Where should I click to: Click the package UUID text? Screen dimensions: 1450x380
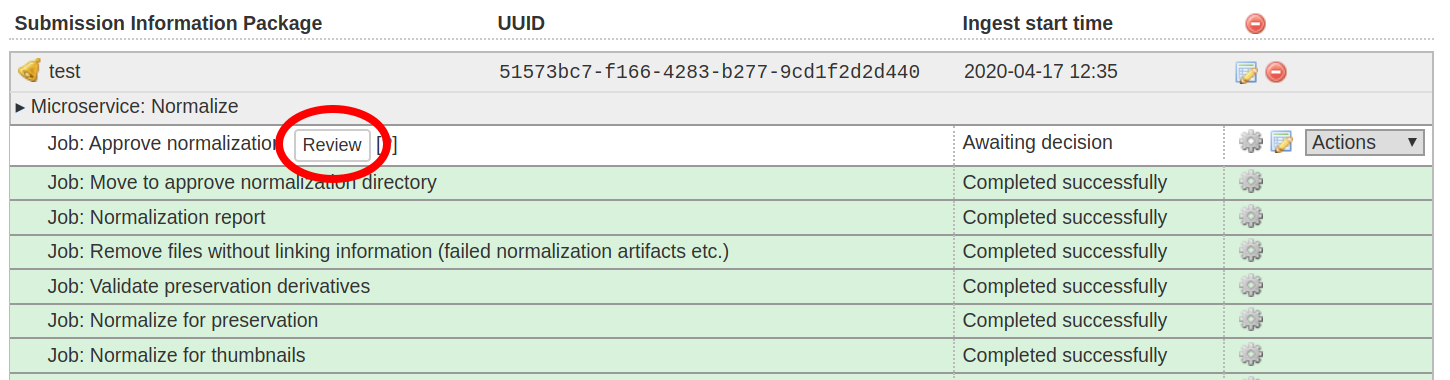point(709,72)
